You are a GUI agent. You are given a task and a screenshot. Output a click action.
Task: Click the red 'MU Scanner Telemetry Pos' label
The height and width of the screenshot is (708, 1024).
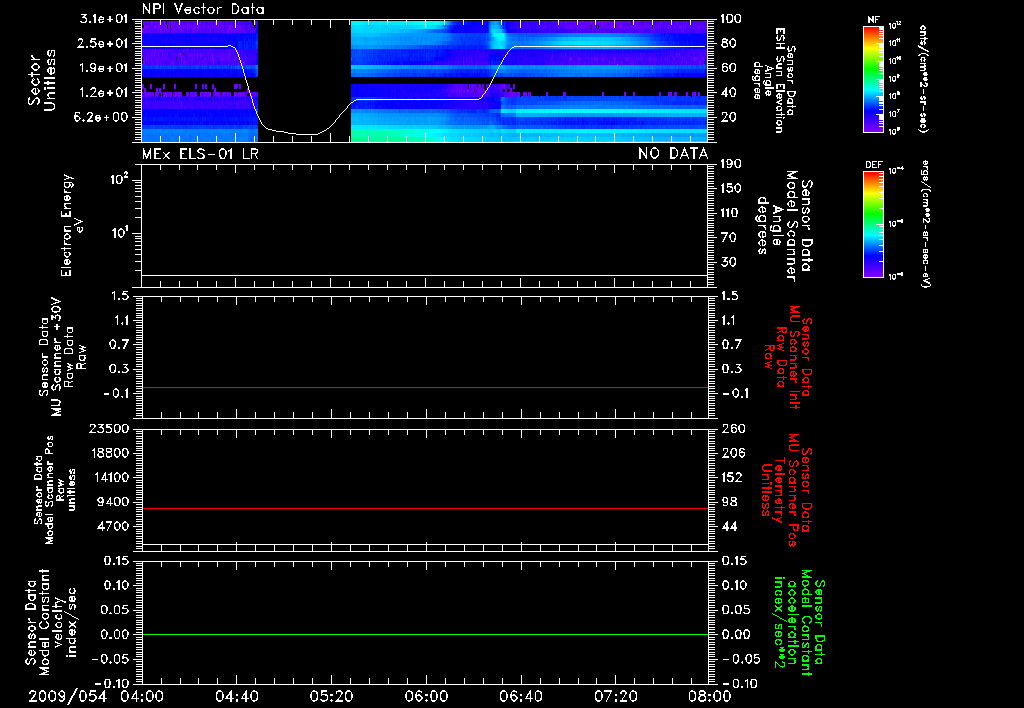coord(786,490)
